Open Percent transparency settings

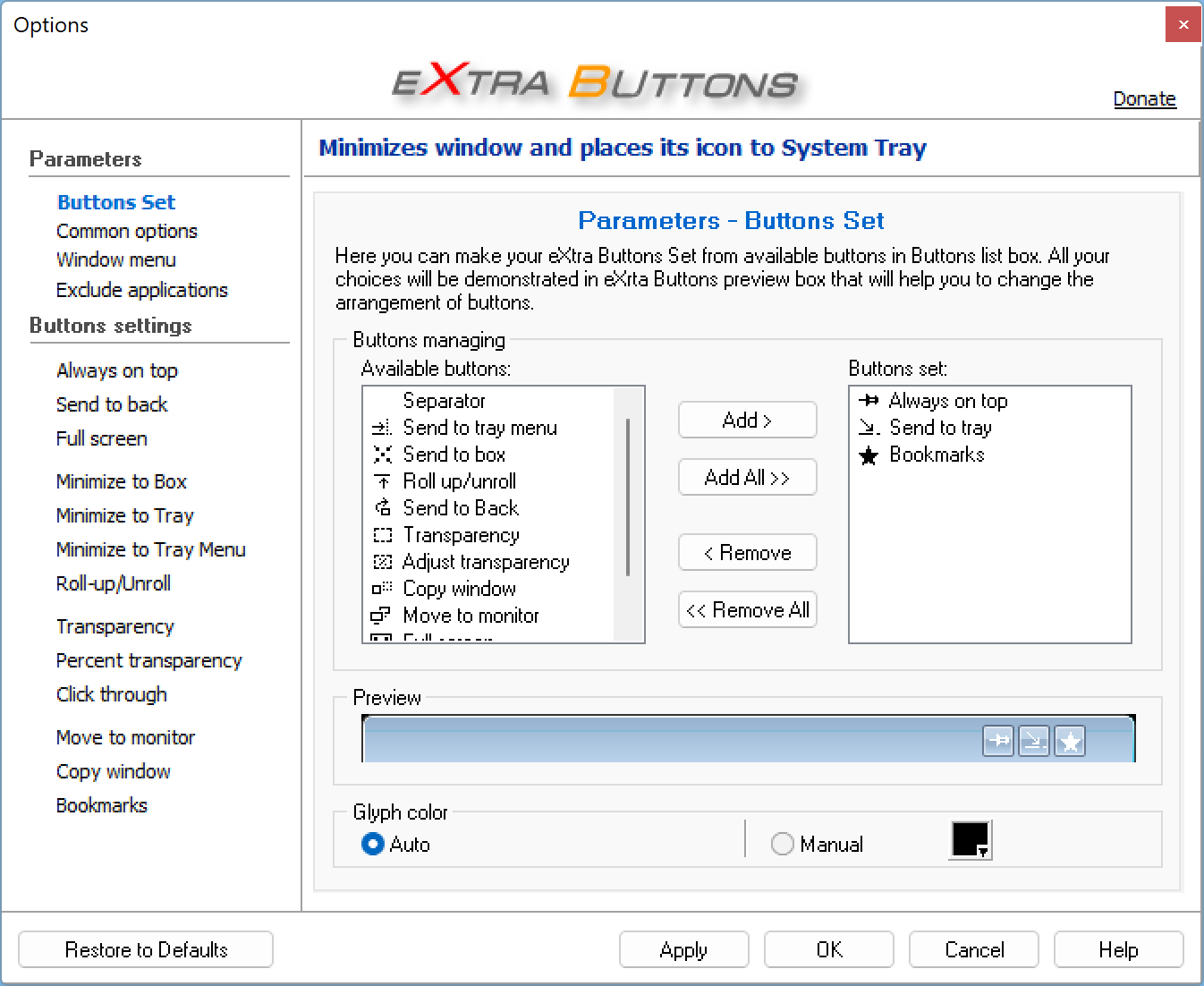pyautogui.click(x=149, y=660)
